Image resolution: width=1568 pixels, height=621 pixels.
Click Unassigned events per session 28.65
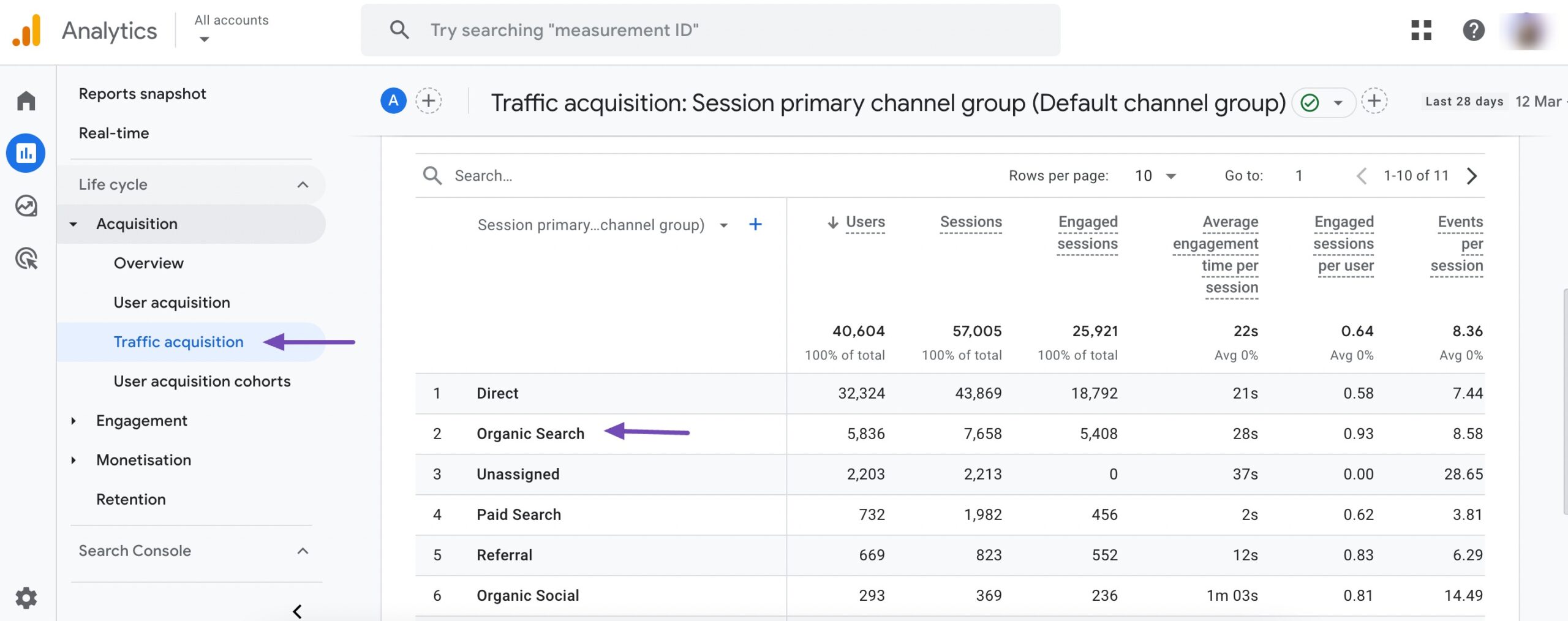(1463, 474)
